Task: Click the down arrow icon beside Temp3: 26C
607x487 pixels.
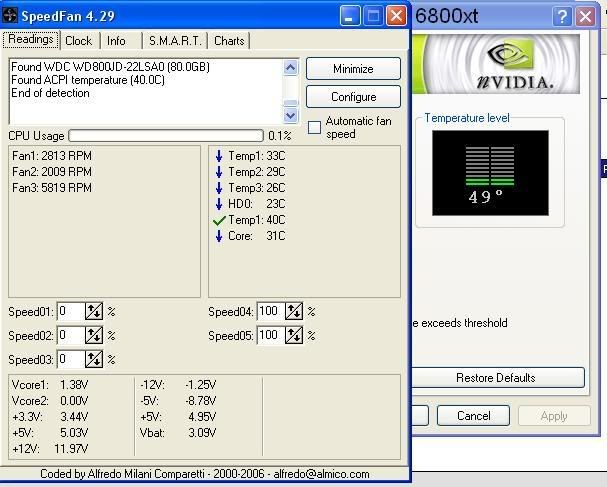Action: click(x=219, y=188)
